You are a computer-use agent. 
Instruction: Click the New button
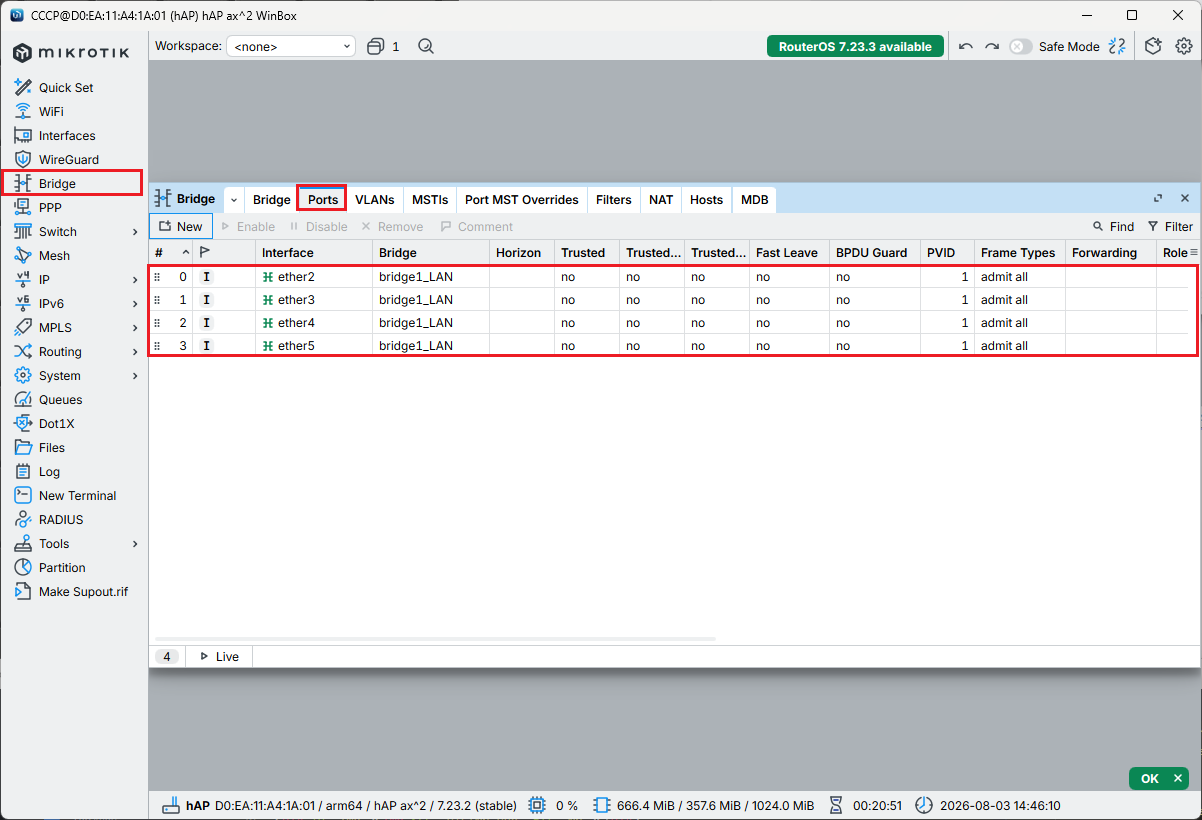pyautogui.click(x=181, y=227)
